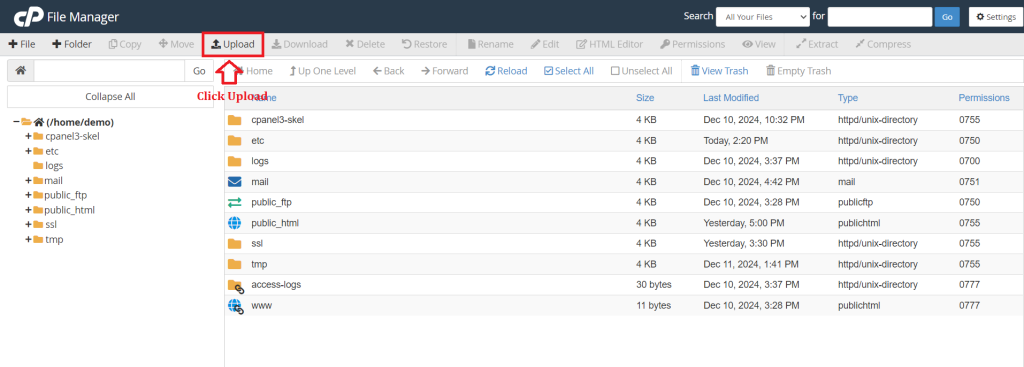Expand the etc tree node
The width and height of the screenshot is (1024, 367).
(x=28, y=151)
